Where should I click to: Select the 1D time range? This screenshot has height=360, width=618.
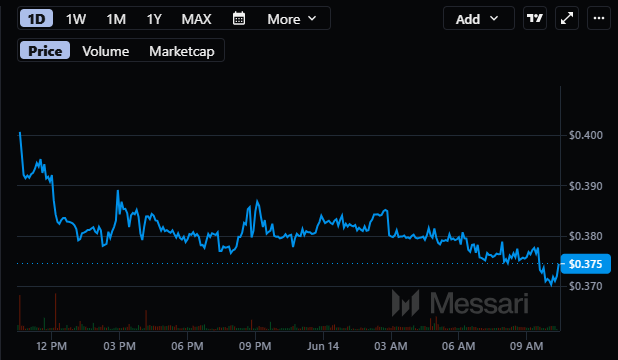[x=36, y=19]
